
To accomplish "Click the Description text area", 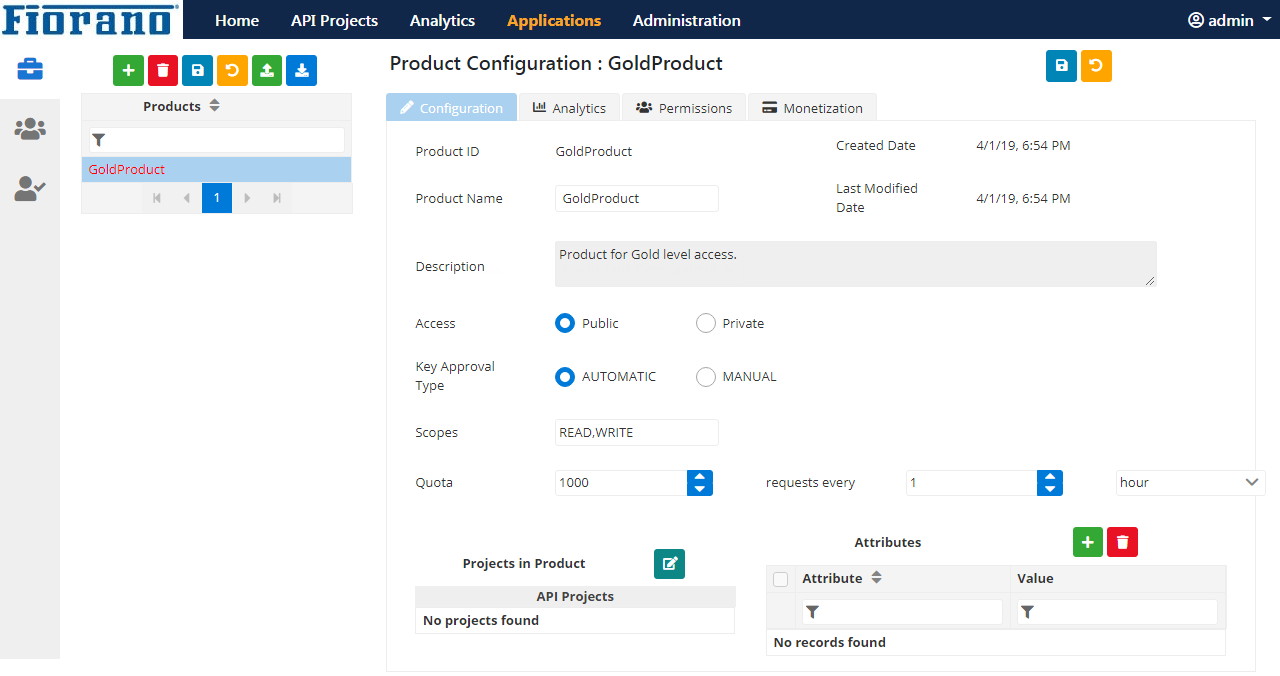I will tap(856, 264).
